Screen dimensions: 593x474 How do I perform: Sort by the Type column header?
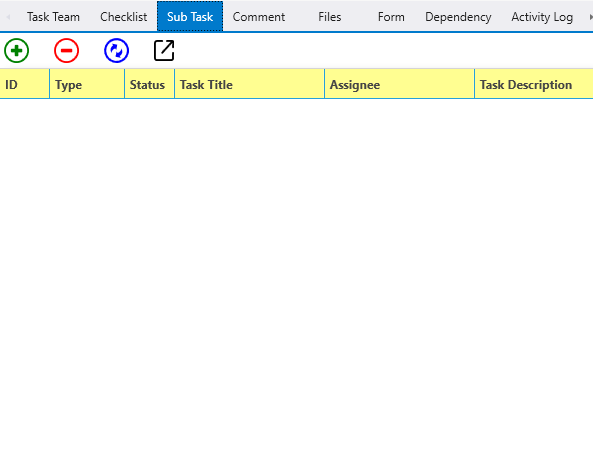87,84
